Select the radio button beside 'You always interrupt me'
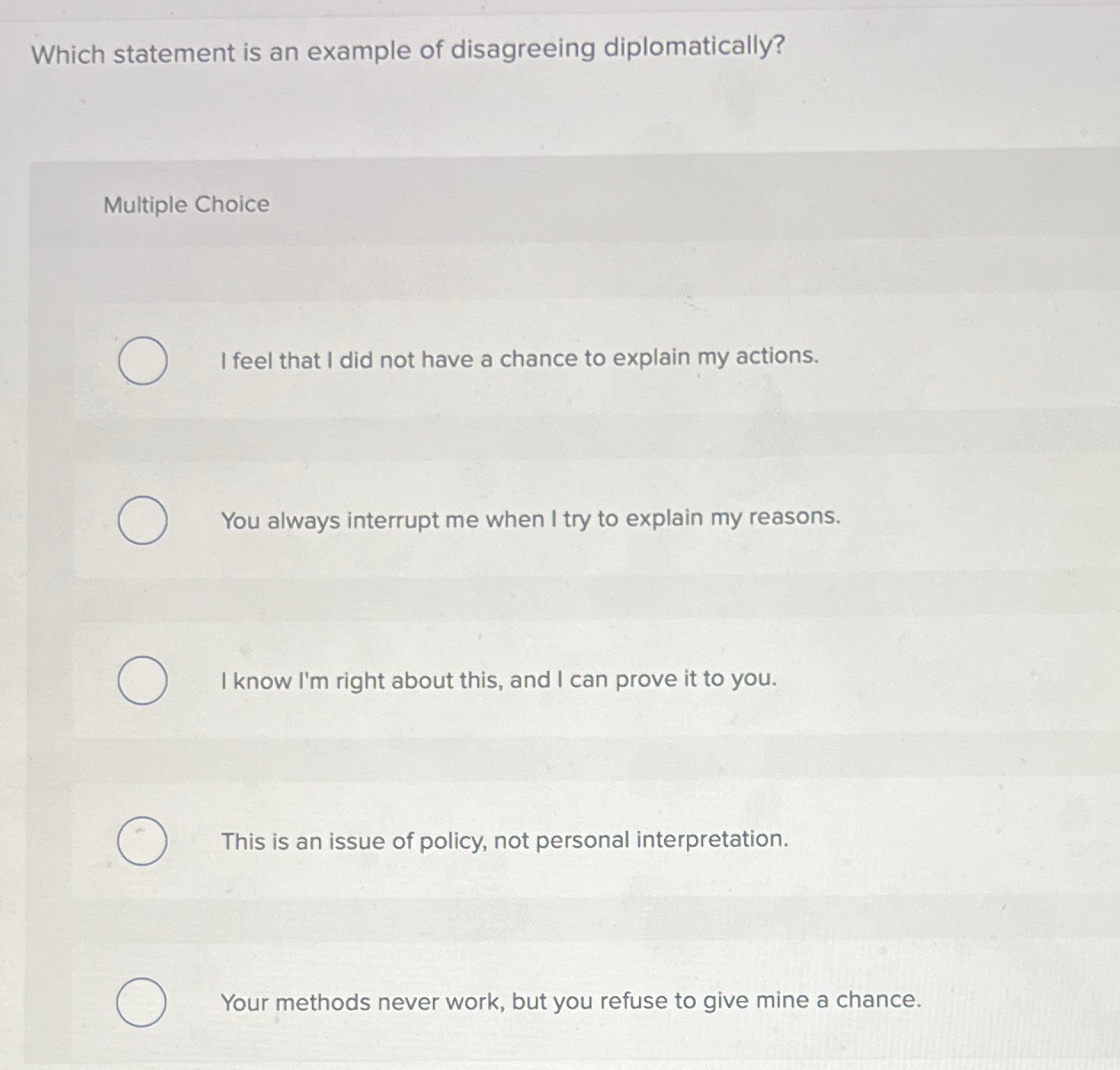This screenshot has width=1120, height=1070. coord(143,521)
